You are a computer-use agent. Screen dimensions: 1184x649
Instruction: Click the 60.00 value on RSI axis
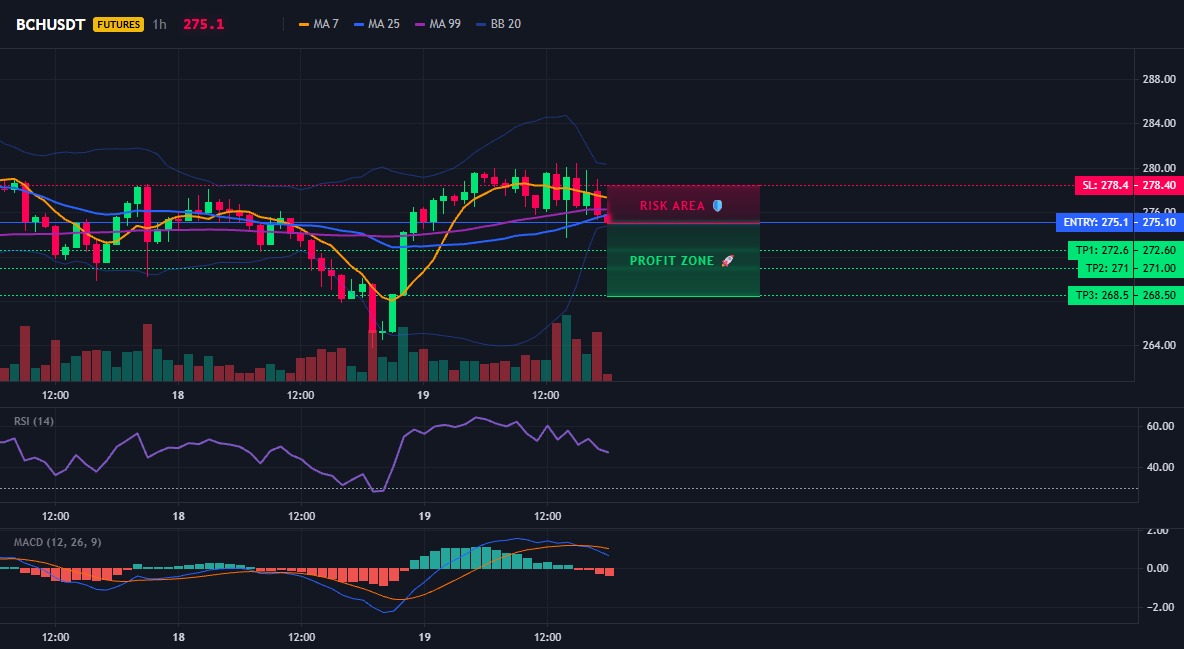pyautogui.click(x=1159, y=426)
